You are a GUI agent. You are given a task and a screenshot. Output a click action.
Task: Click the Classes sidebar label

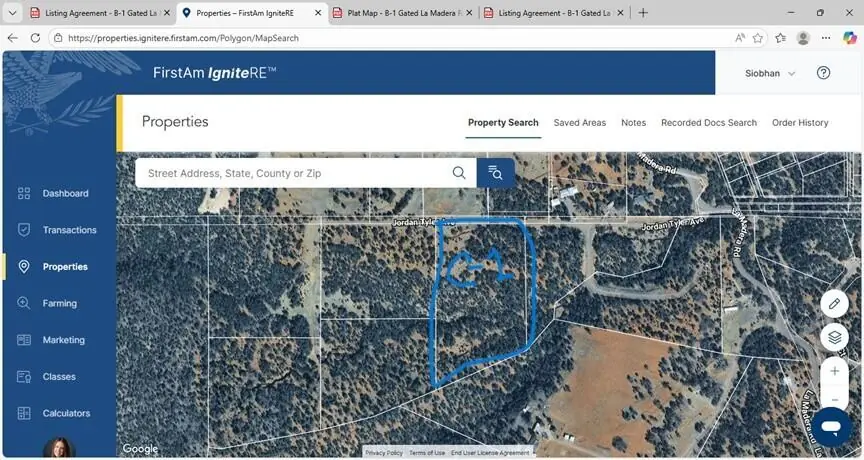[x=59, y=377]
